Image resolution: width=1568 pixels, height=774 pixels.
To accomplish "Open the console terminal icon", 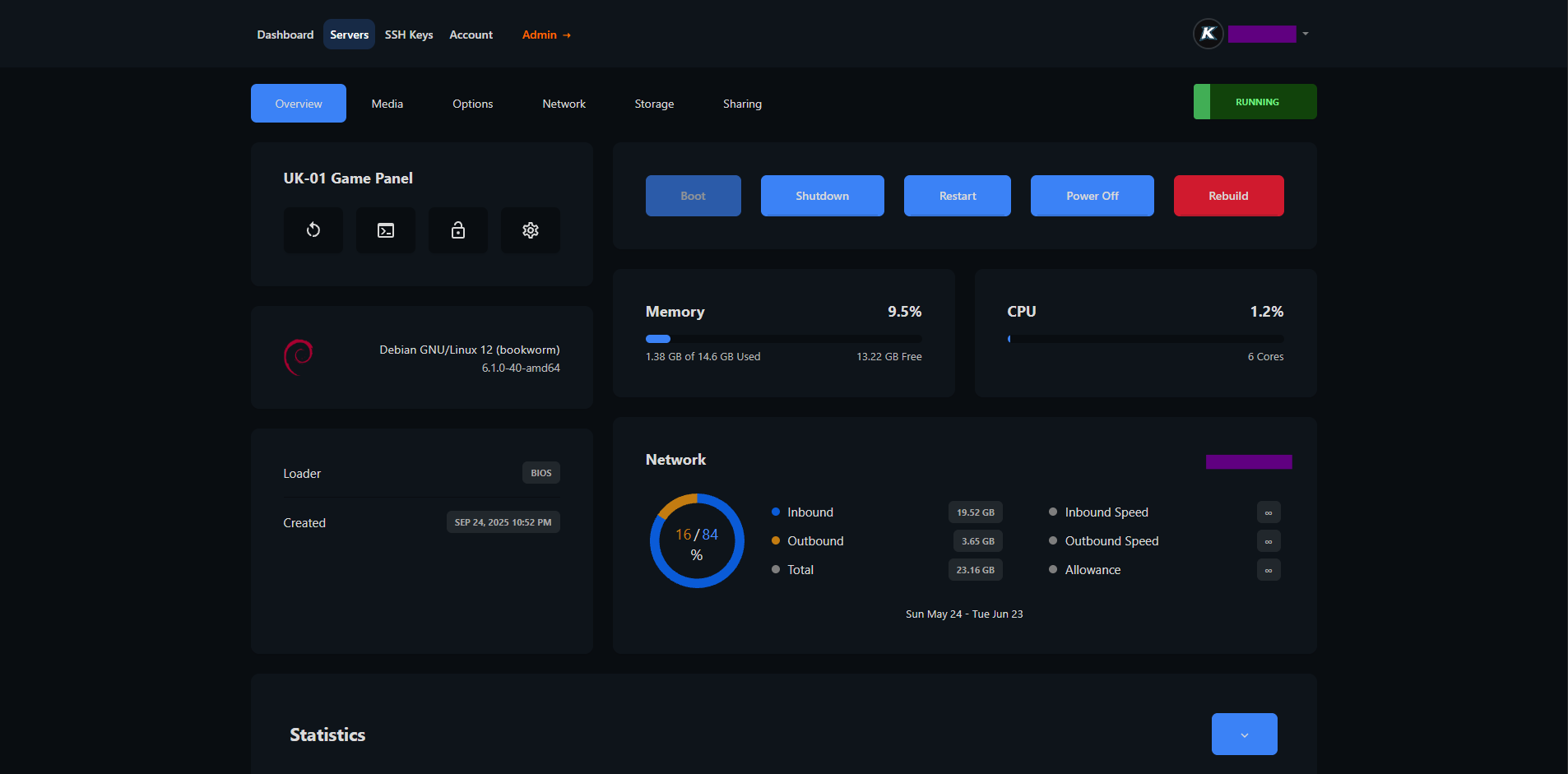I will pyautogui.click(x=386, y=230).
